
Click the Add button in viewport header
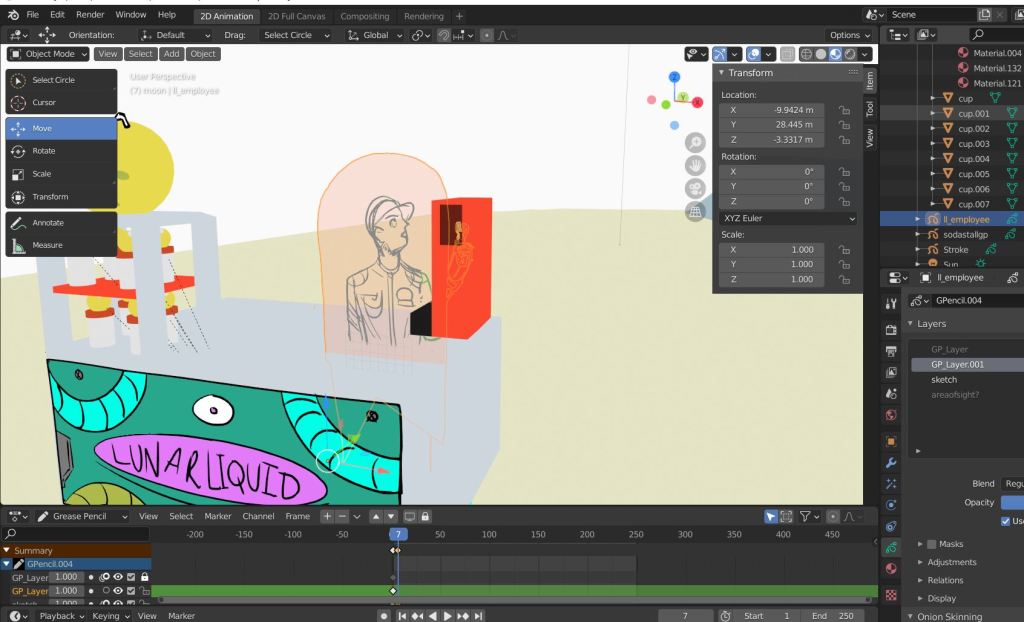click(x=171, y=54)
